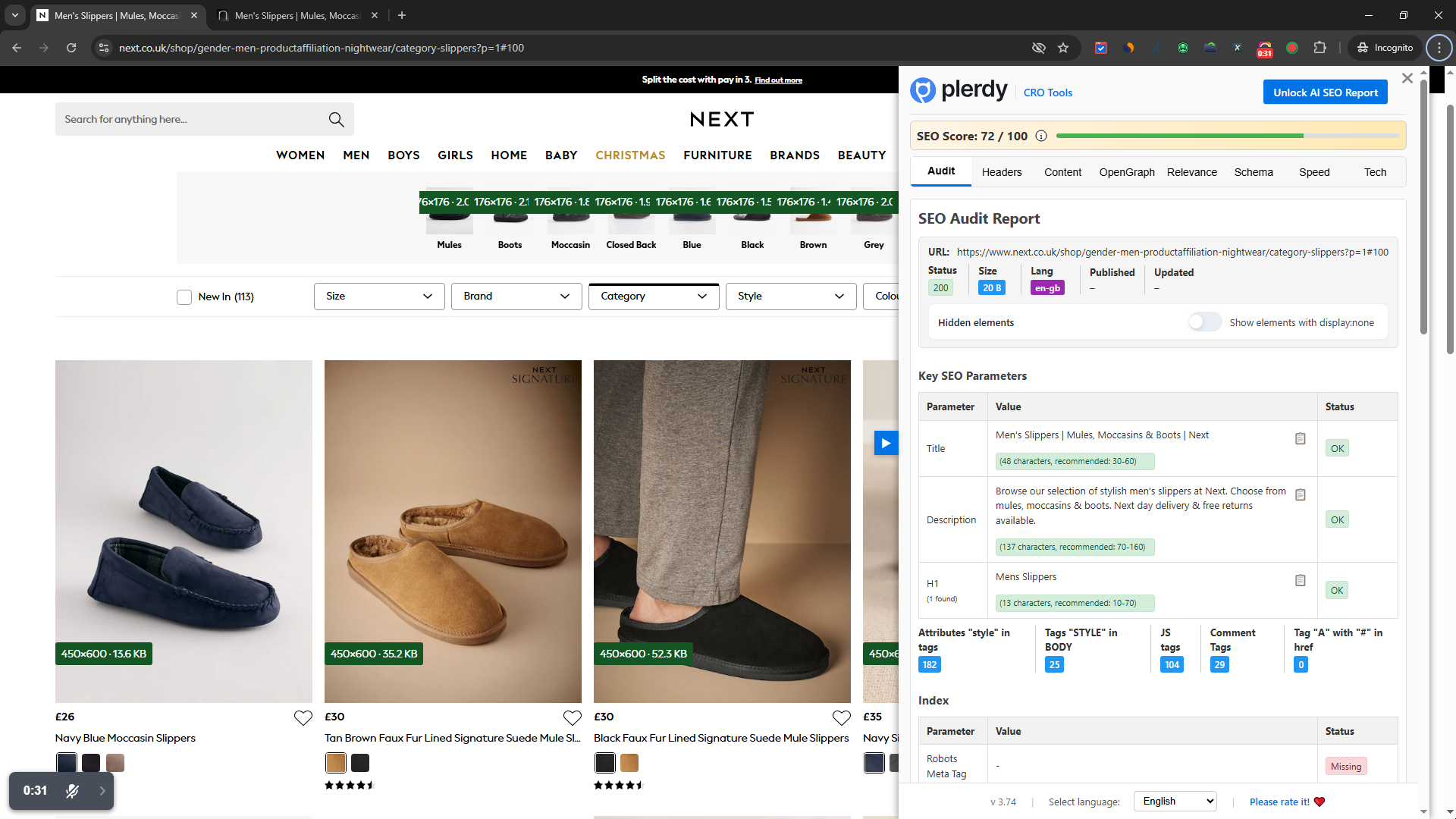The image size is (1456, 819).
Task: Click the Search for anything here field
Action: pos(190,119)
